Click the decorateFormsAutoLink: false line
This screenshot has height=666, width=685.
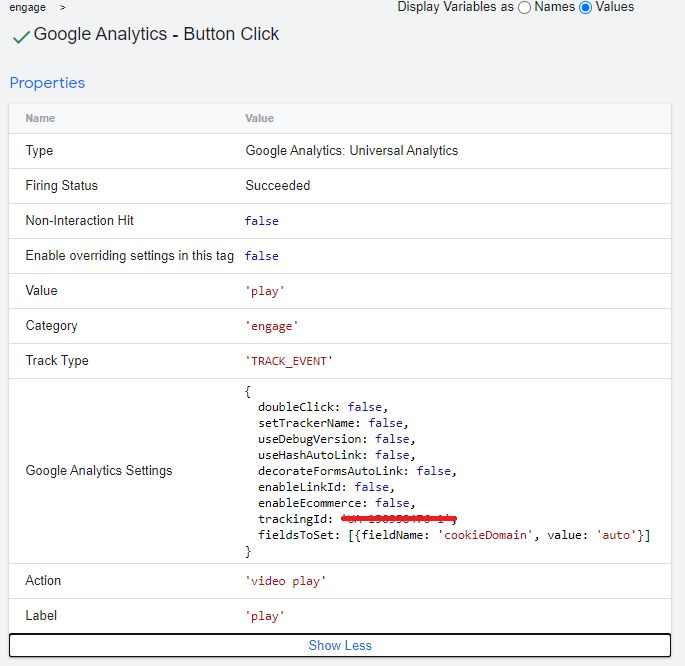[x=357, y=471]
